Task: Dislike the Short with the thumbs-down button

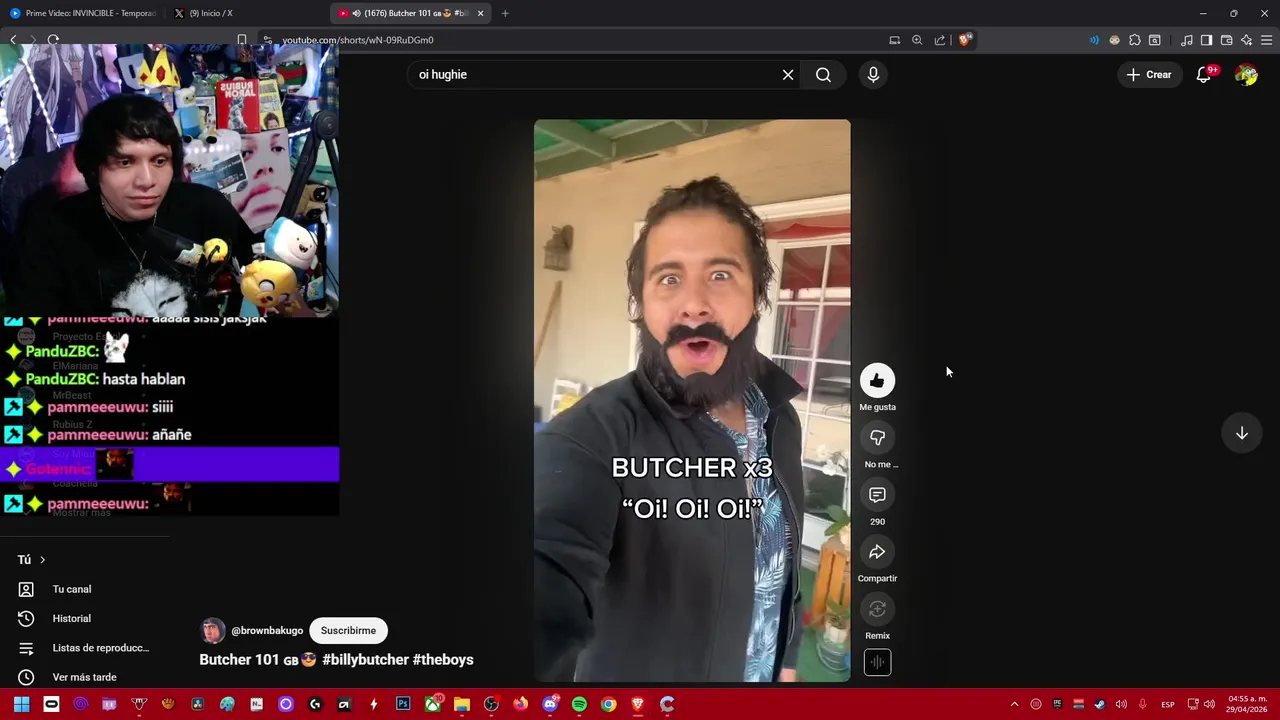Action: coord(877,437)
